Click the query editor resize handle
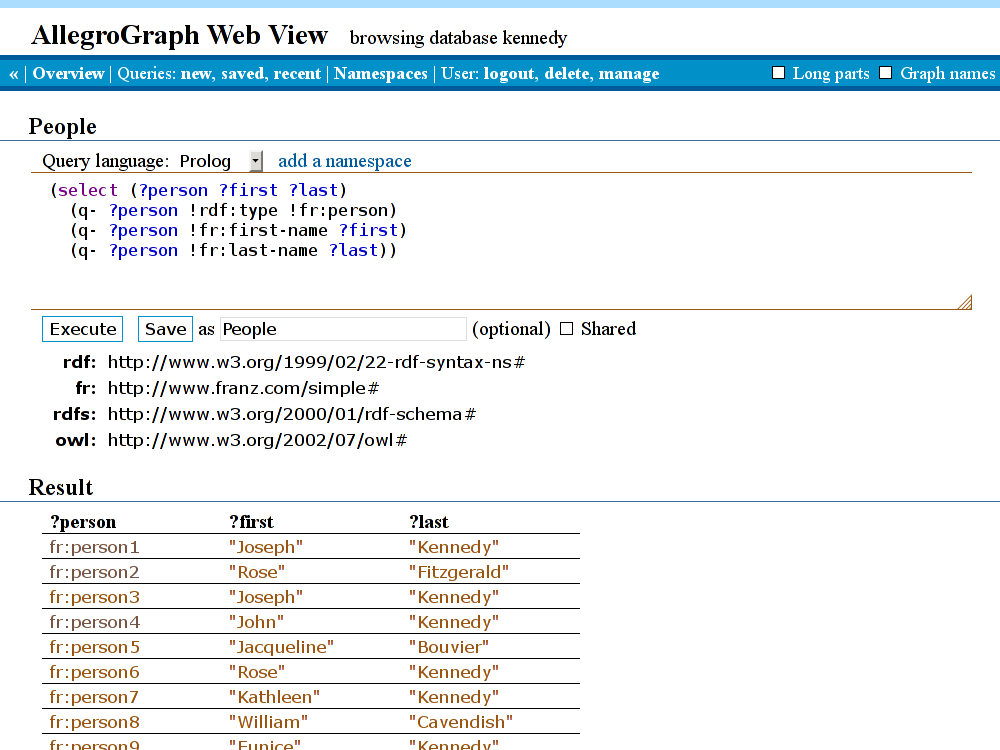The height and width of the screenshot is (750, 1000). (964, 302)
